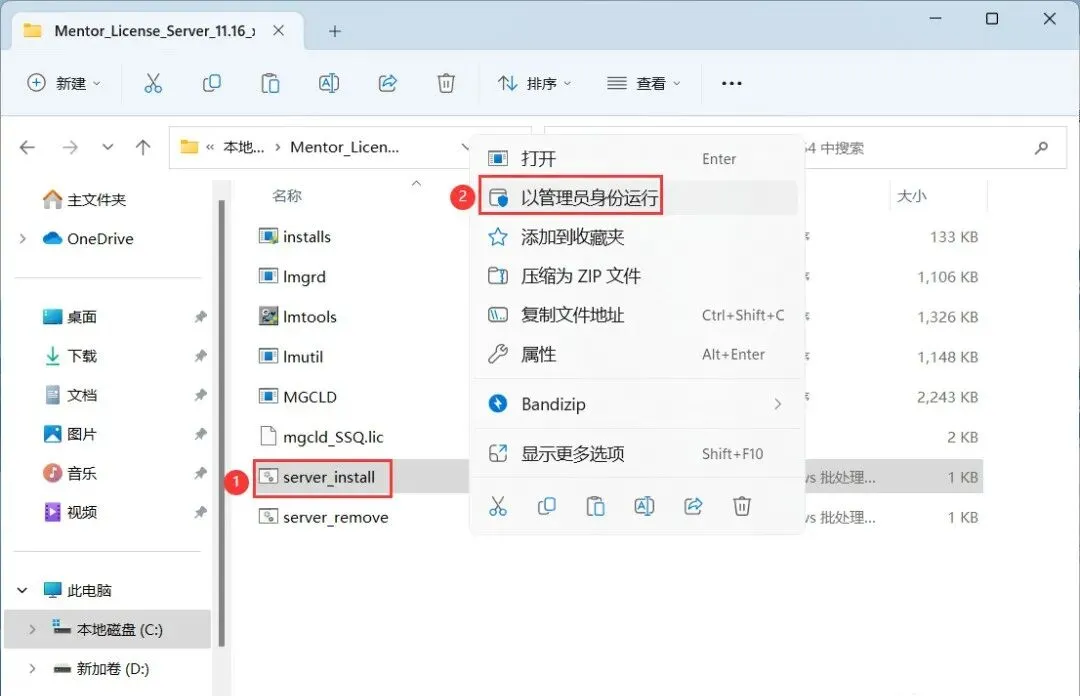Image resolution: width=1080 pixels, height=696 pixels.
Task: Click the Rename icon in the toolbar
Action: 329,83
